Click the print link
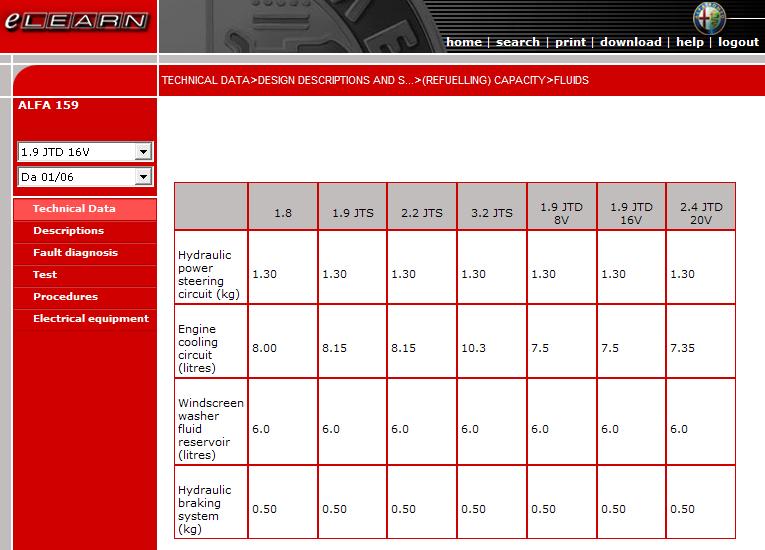 [570, 42]
